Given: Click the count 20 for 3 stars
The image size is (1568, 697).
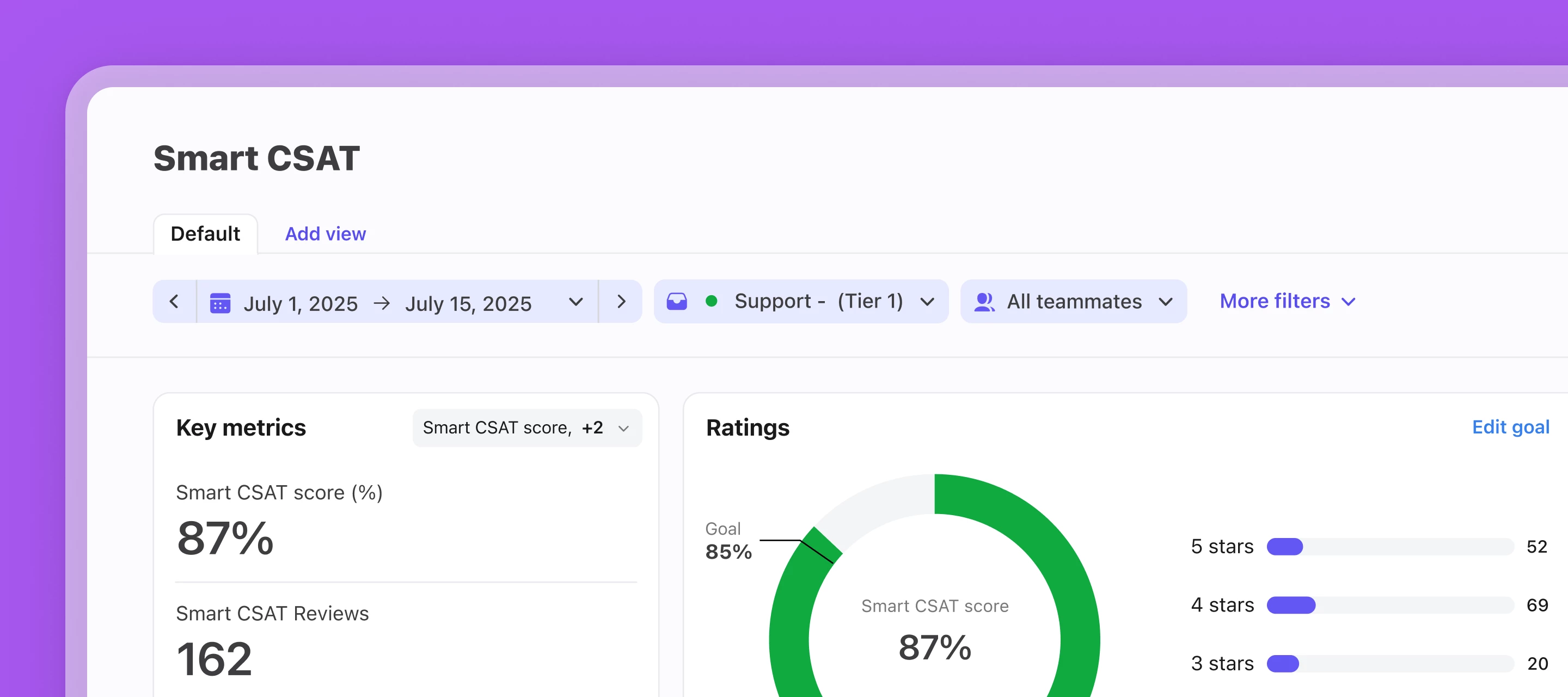Looking at the screenshot, I should click(1536, 664).
